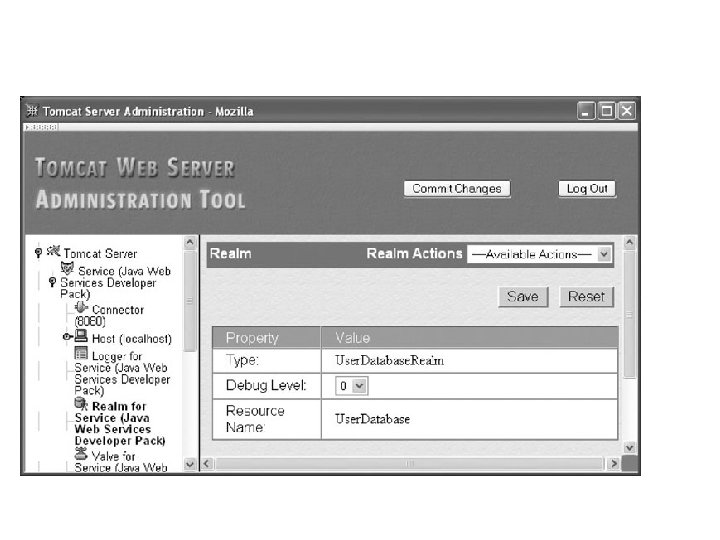720x540 pixels.
Task: Click the horizontal scrollbar thumb
Action: pos(410,464)
